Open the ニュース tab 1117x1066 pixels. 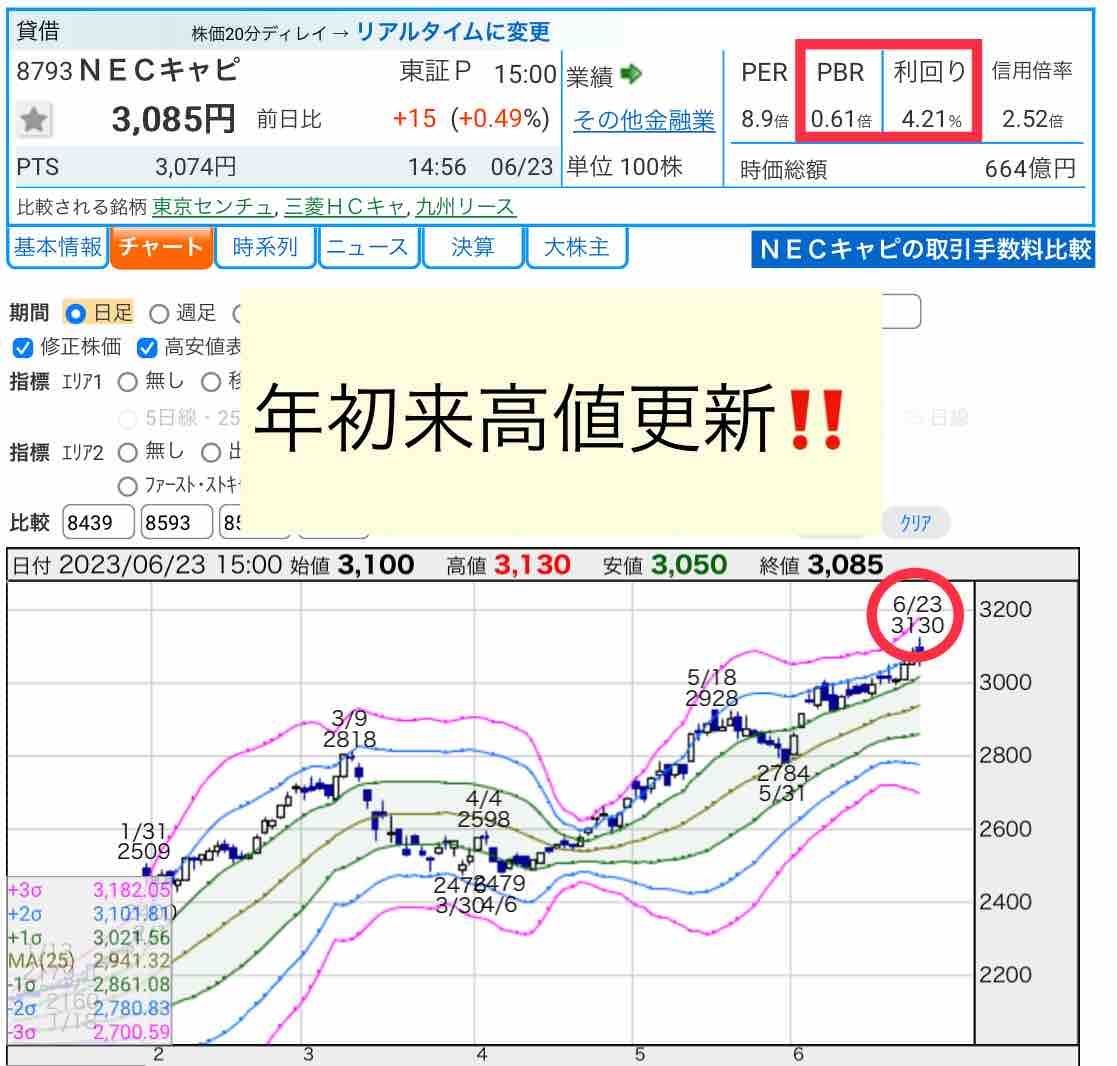point(368,247)
